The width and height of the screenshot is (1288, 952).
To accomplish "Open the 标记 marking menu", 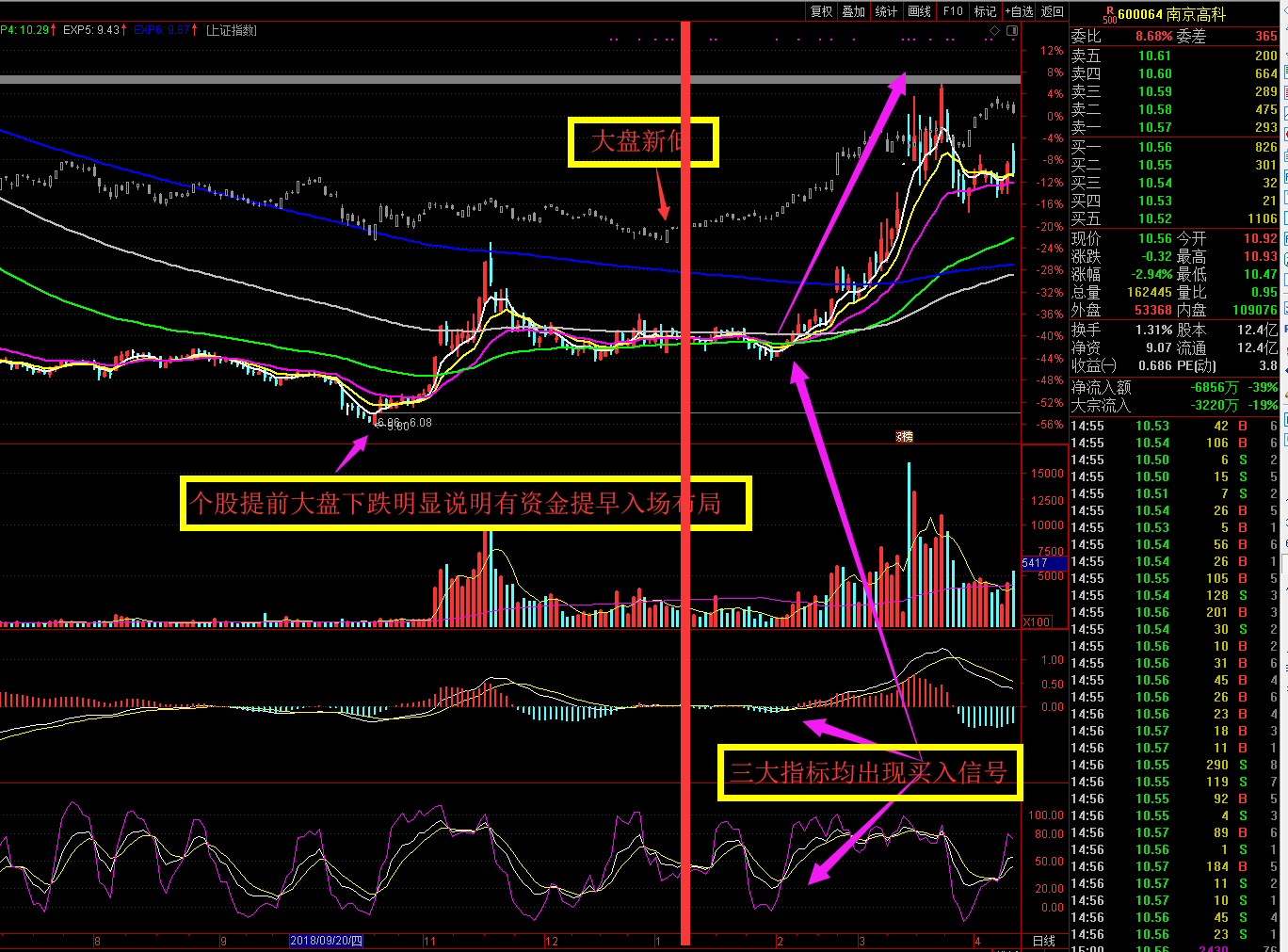I will (985, 11).
